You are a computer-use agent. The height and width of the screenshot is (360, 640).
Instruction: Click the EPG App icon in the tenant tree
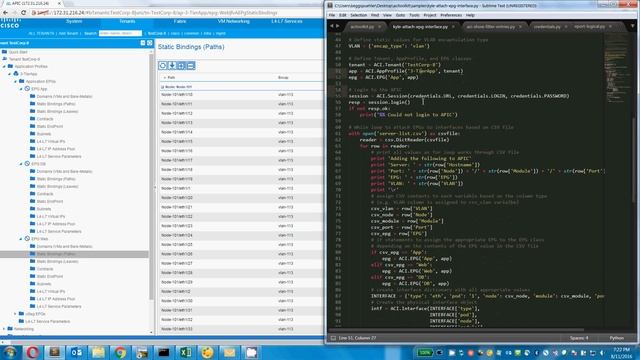coord(27,89)
